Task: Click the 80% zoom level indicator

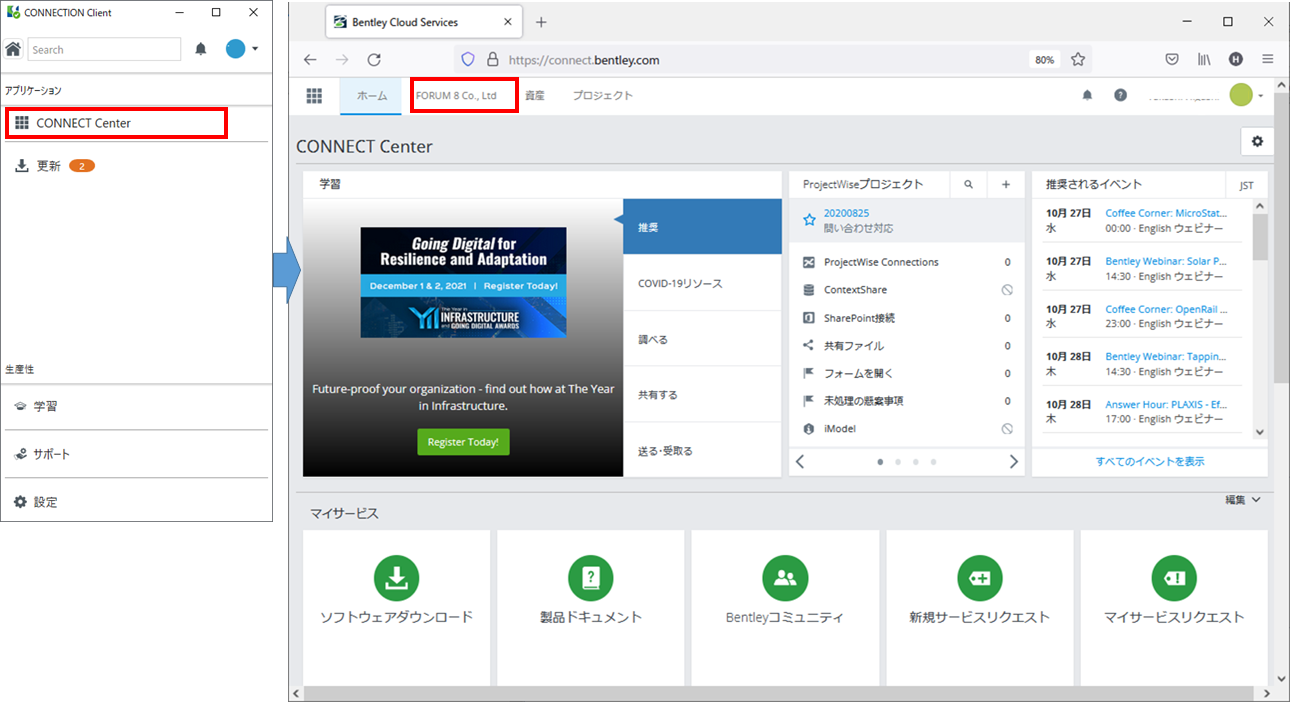Action: pos(1045,60)
